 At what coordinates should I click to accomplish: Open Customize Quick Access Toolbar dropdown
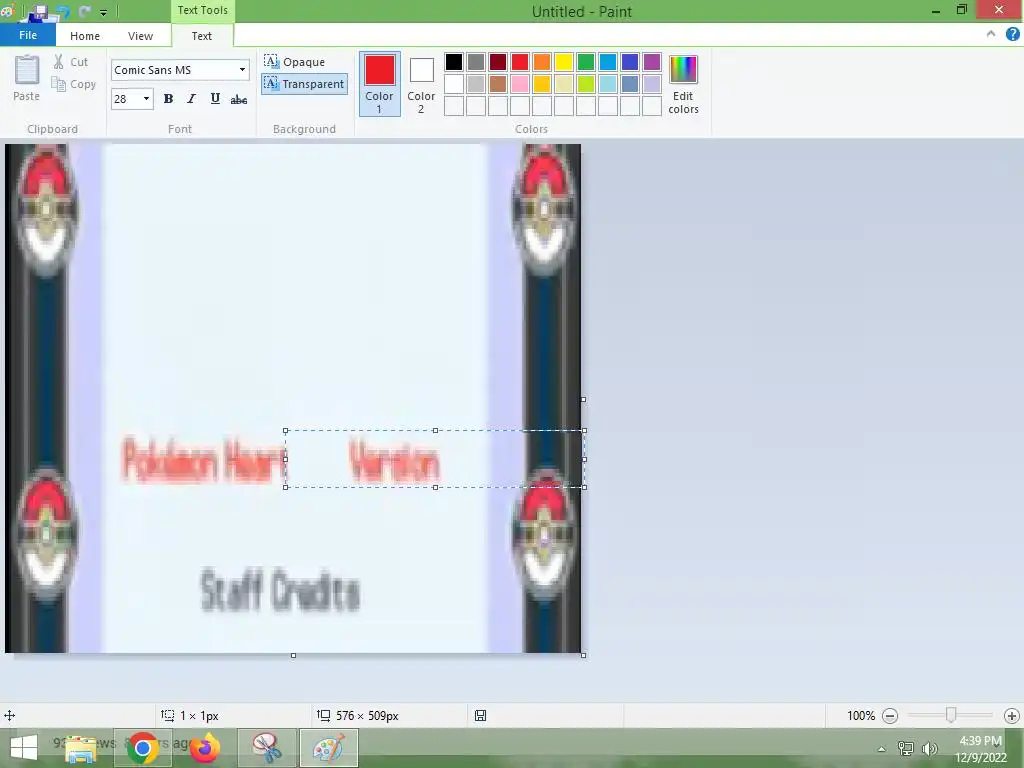click(x=103, y=12)
